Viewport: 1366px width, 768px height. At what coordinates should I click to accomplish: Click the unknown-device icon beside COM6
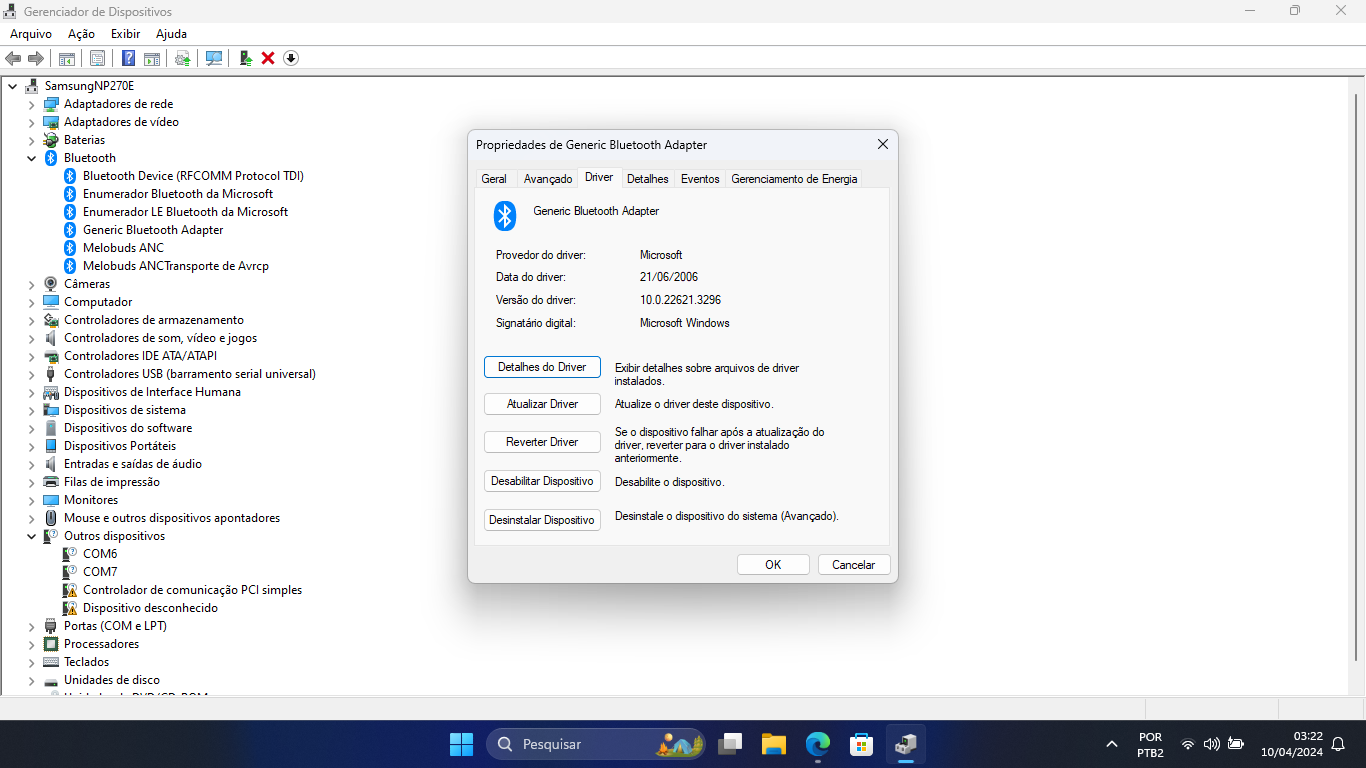click(x=70, y=554)
